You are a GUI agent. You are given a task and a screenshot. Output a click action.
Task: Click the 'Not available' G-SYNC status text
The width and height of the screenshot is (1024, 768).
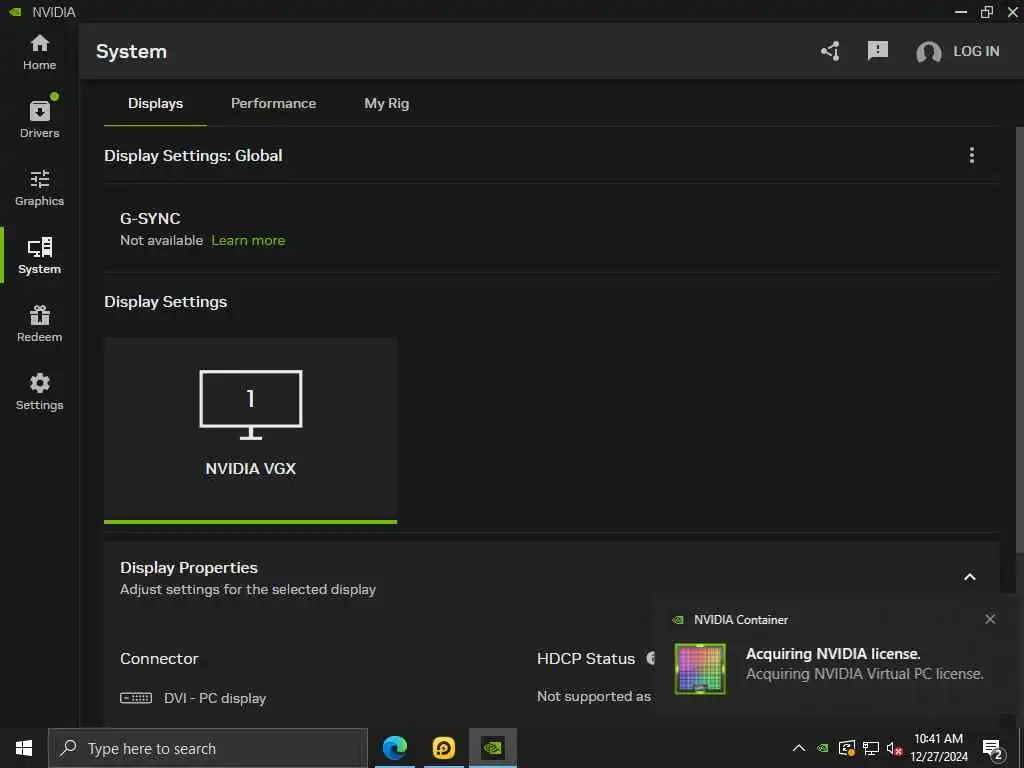pos(161,240)
